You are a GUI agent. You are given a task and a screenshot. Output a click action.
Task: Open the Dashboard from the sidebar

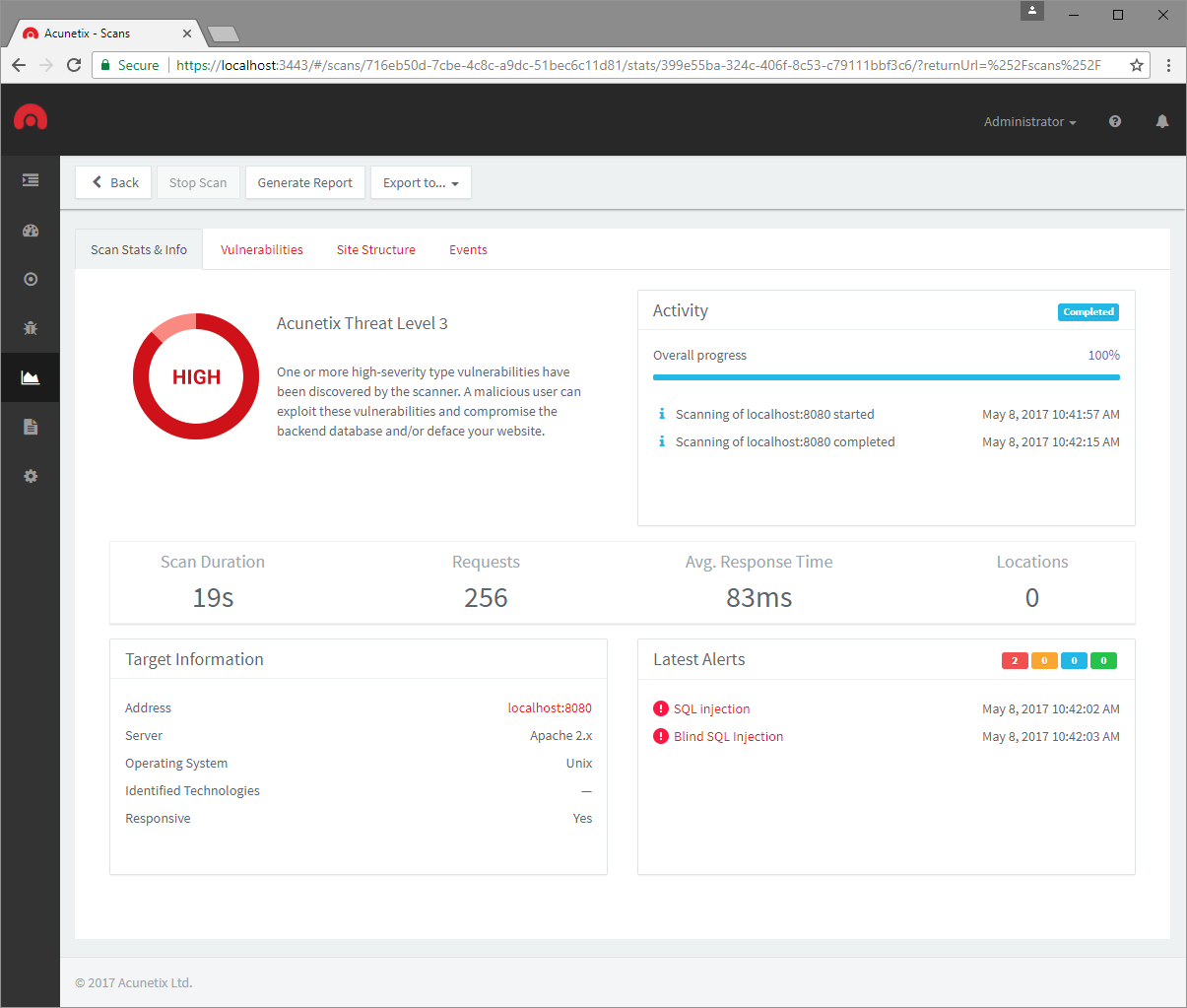(31, 230)
